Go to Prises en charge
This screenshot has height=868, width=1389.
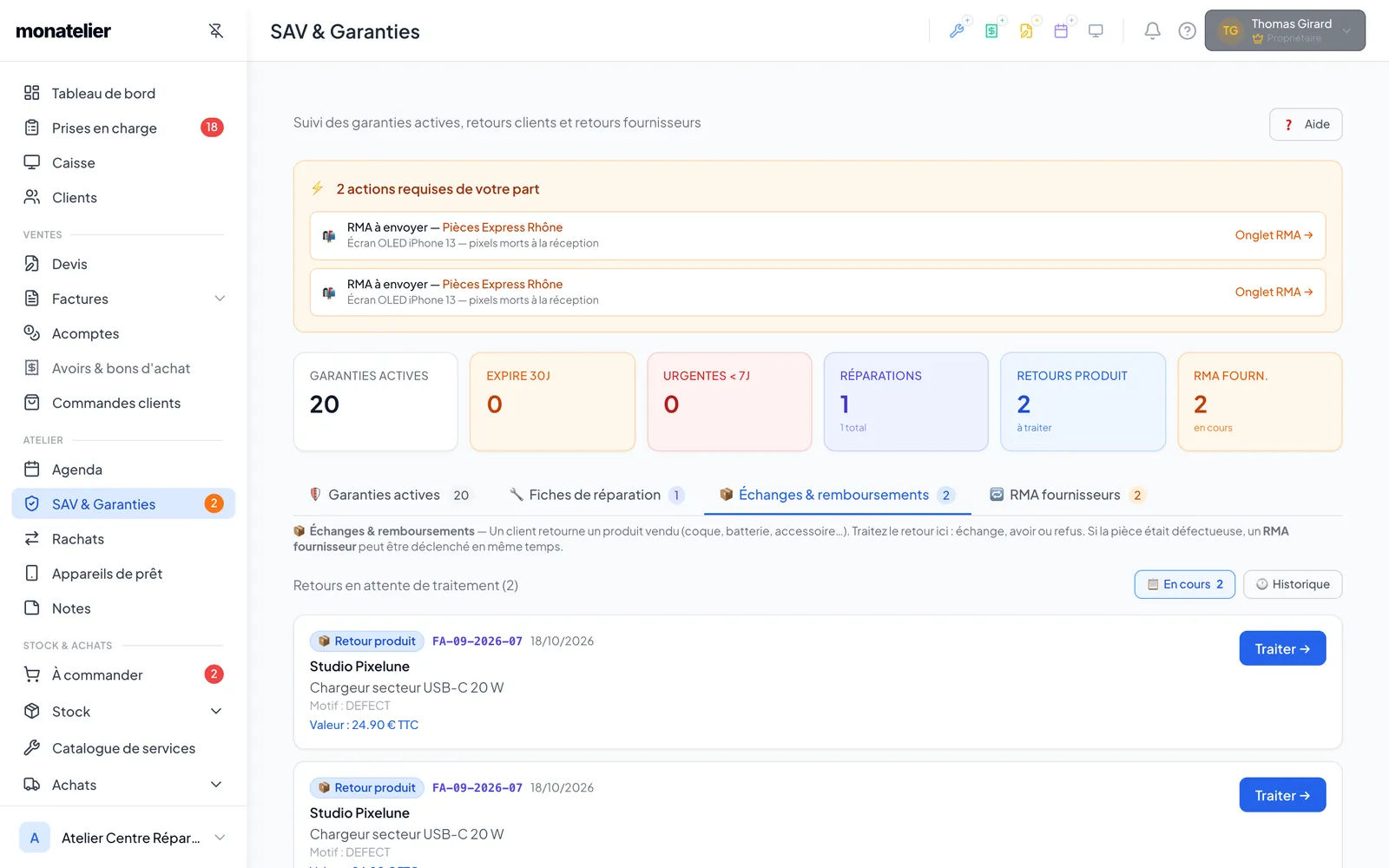(x=123, y=128)
